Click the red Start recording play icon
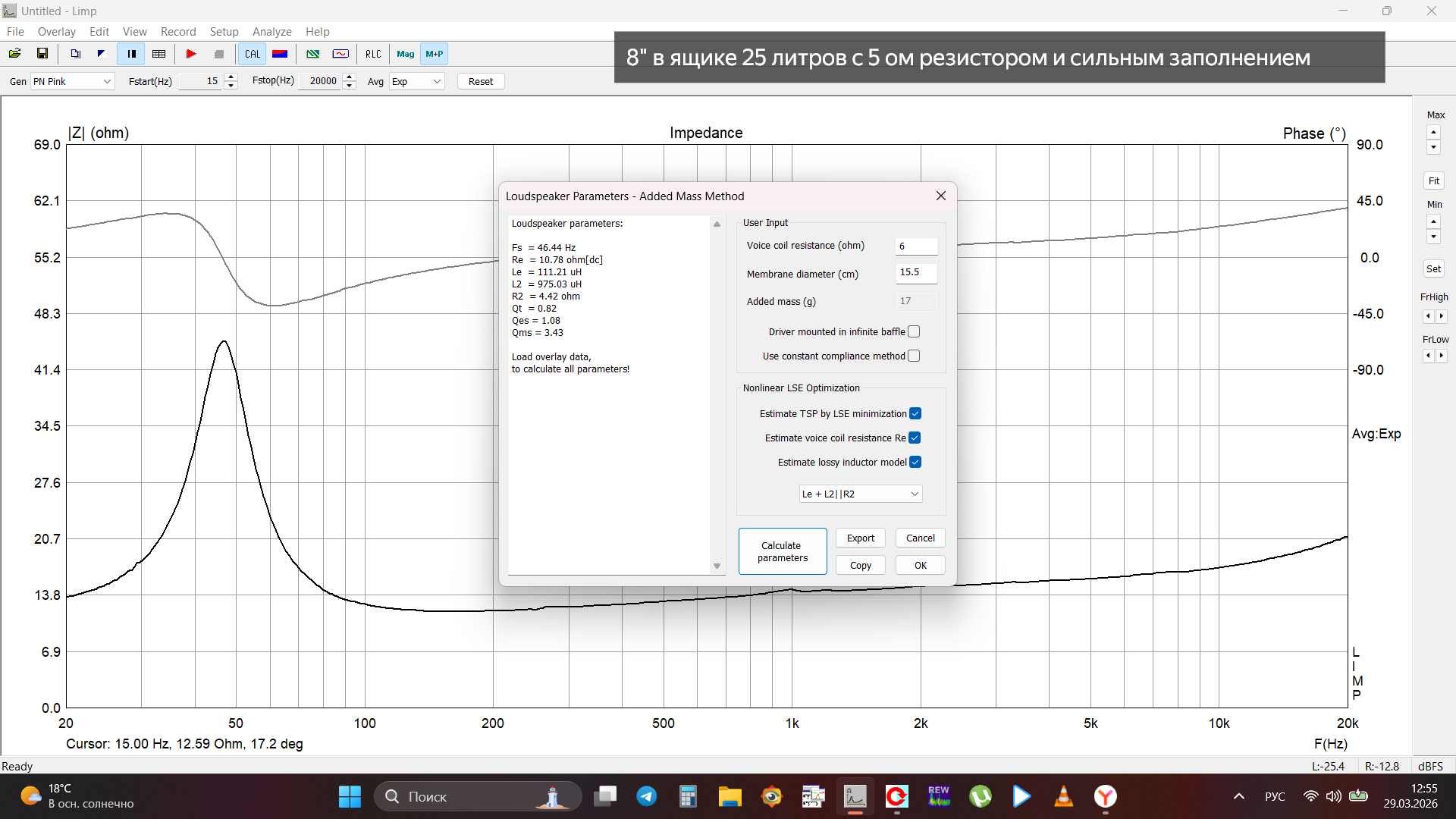This screenshot has width=1456, height=819. point(191,54)
